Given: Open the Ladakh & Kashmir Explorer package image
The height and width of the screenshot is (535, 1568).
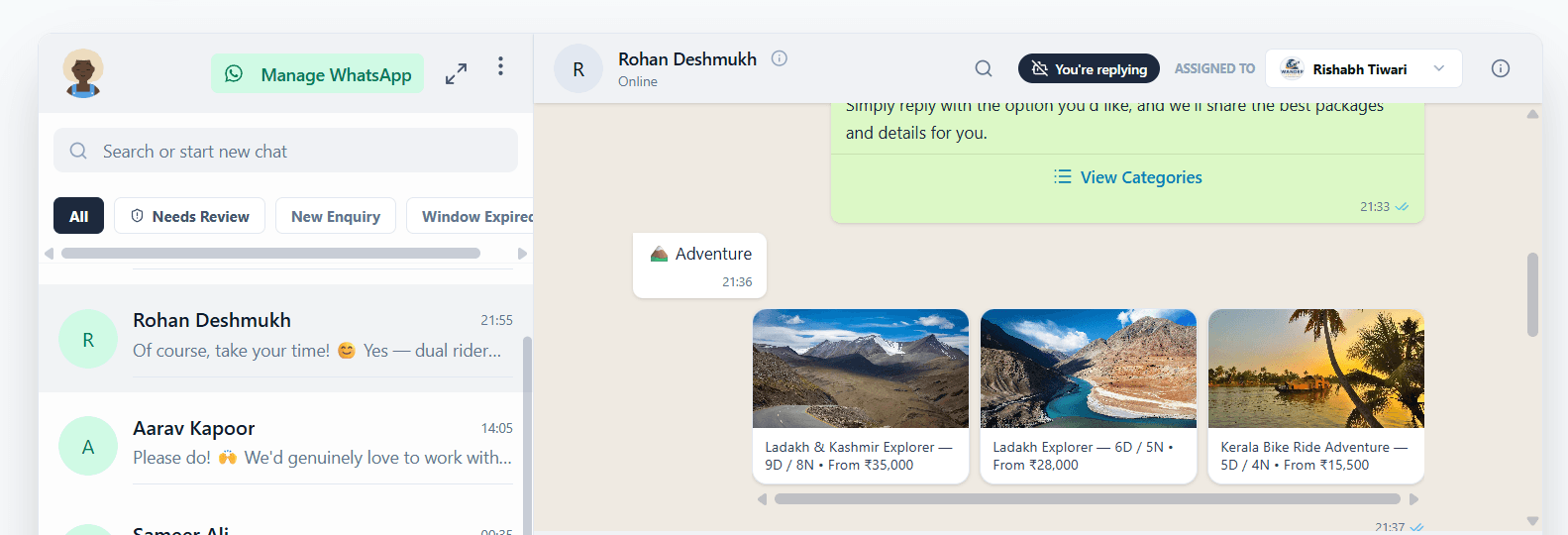Looking at the screenshot, I should tap(861, 369).
